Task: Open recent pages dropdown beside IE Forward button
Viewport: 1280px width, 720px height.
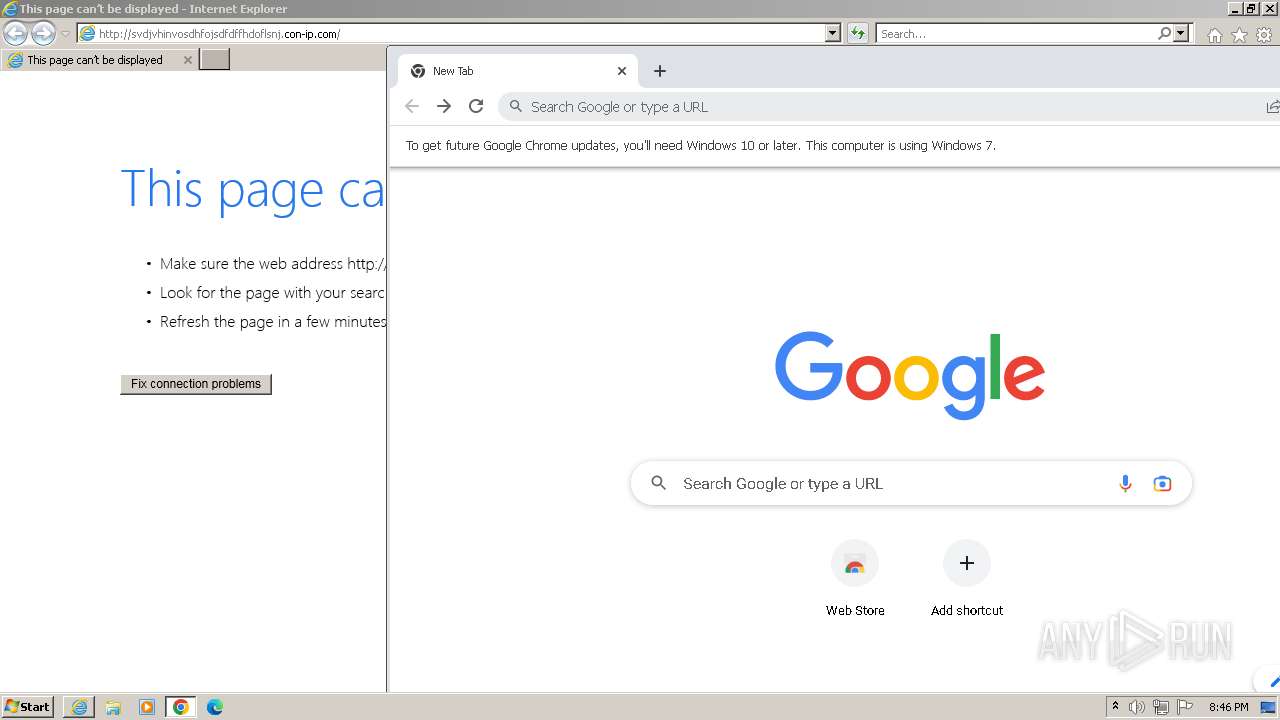Action: coord(65,34)
